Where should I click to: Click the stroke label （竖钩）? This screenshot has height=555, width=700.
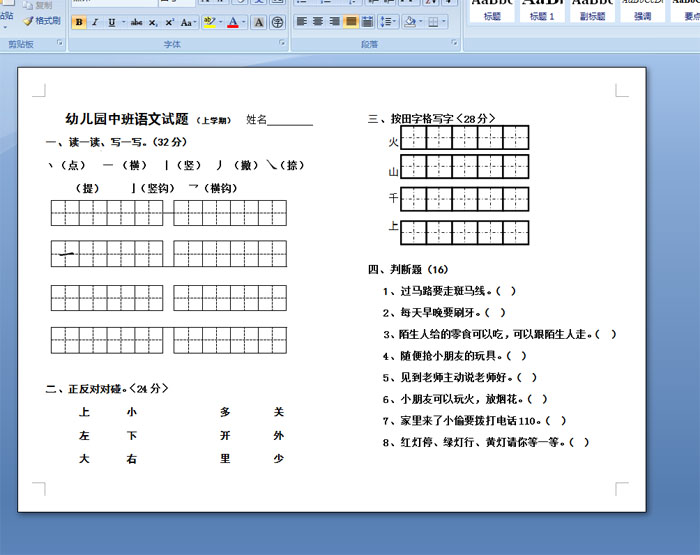point(157,188)
